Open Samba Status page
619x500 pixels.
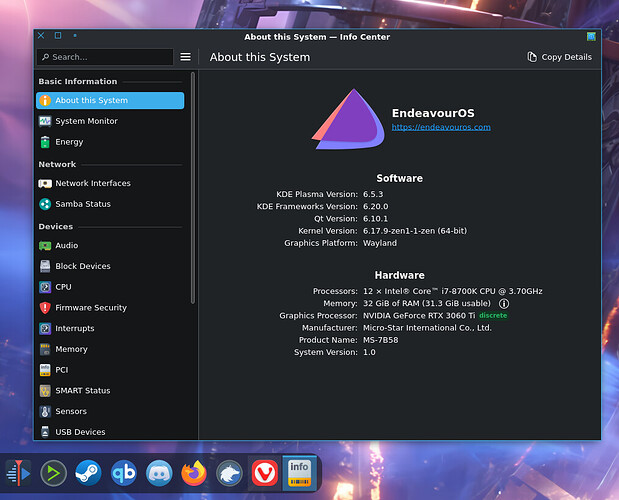82,204
